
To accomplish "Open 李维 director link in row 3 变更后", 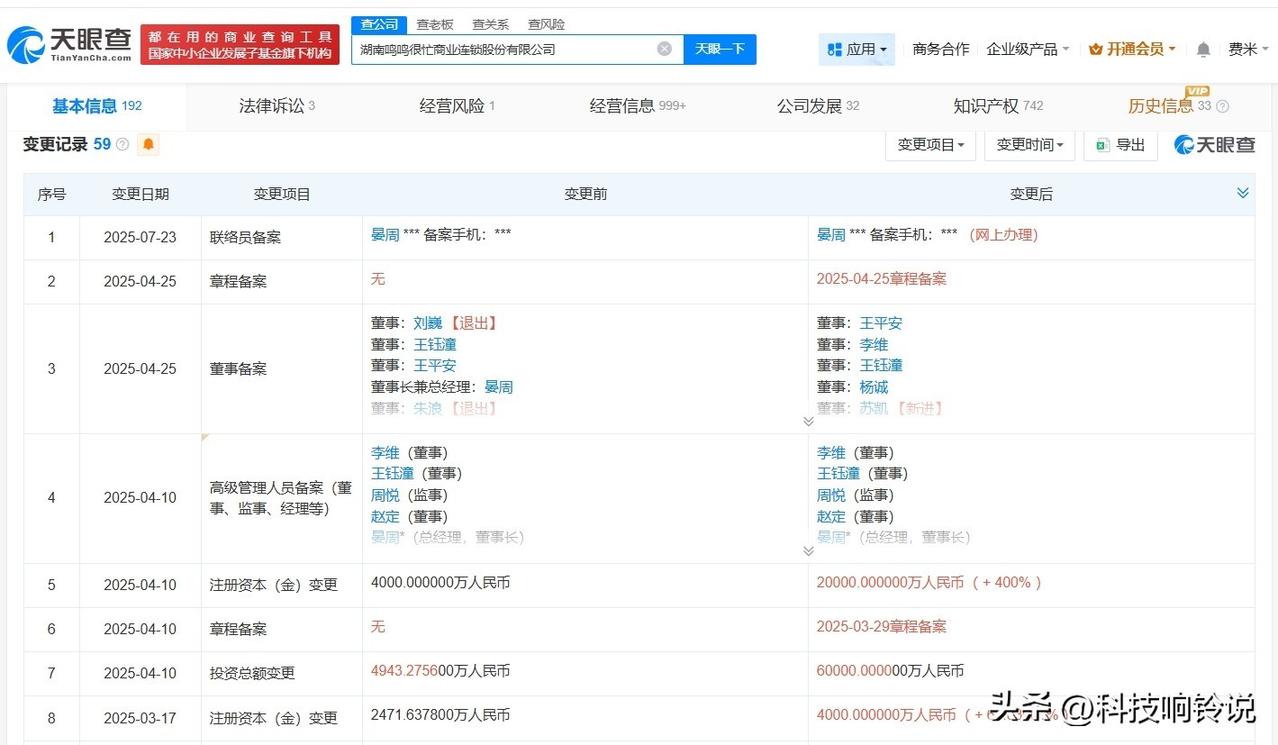I will coord(874,344).
